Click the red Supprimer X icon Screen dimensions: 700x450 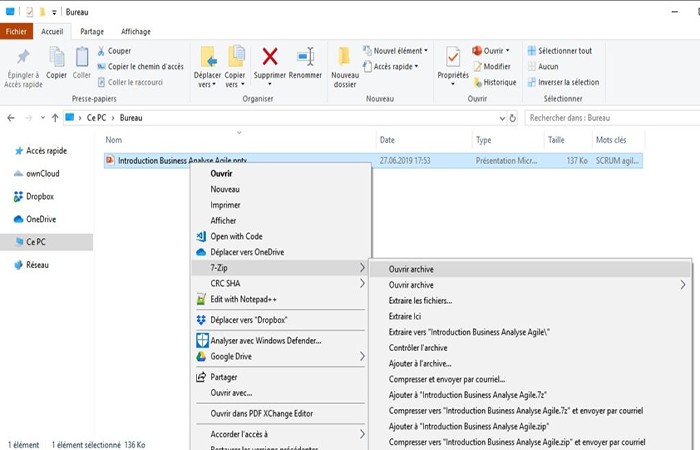pos(270,57)
